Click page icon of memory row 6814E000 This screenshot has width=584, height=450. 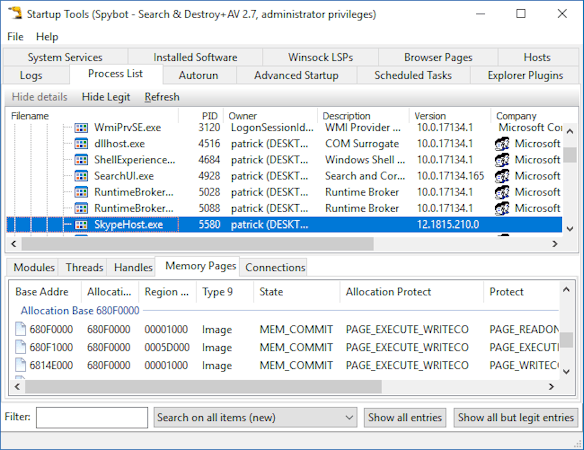click(20, 365)
